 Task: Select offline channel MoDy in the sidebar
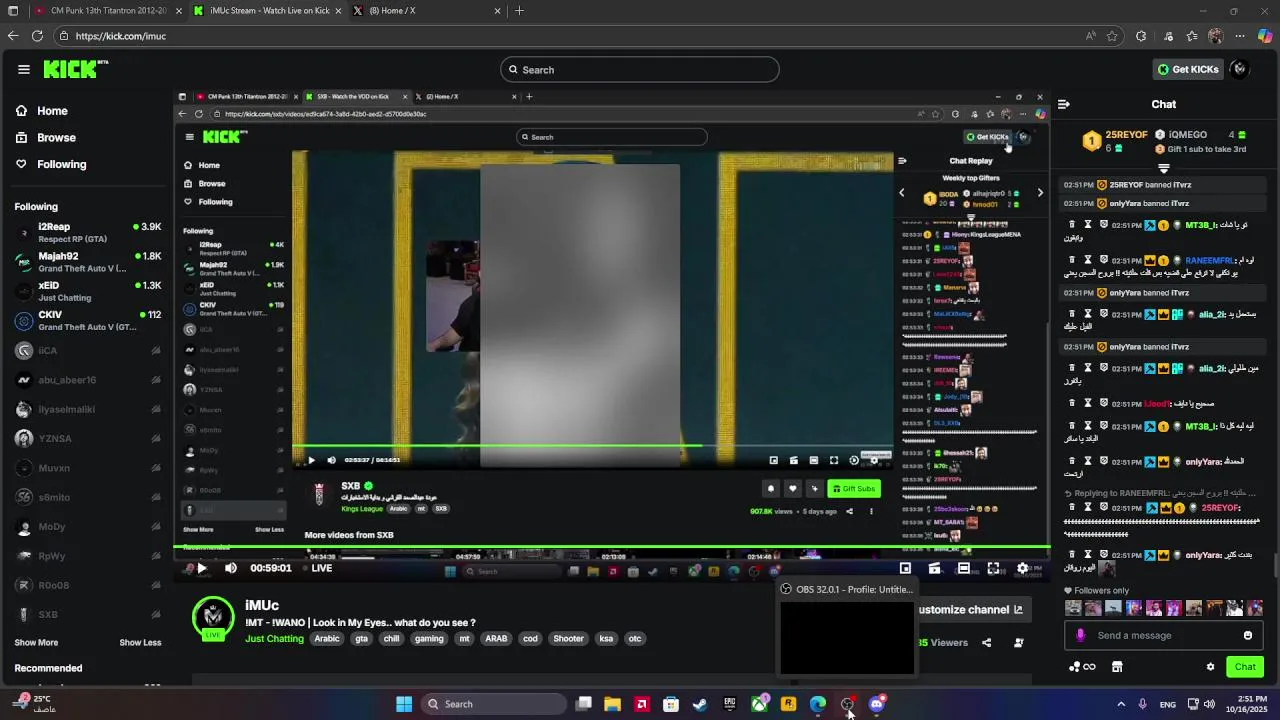pos(87,526)
